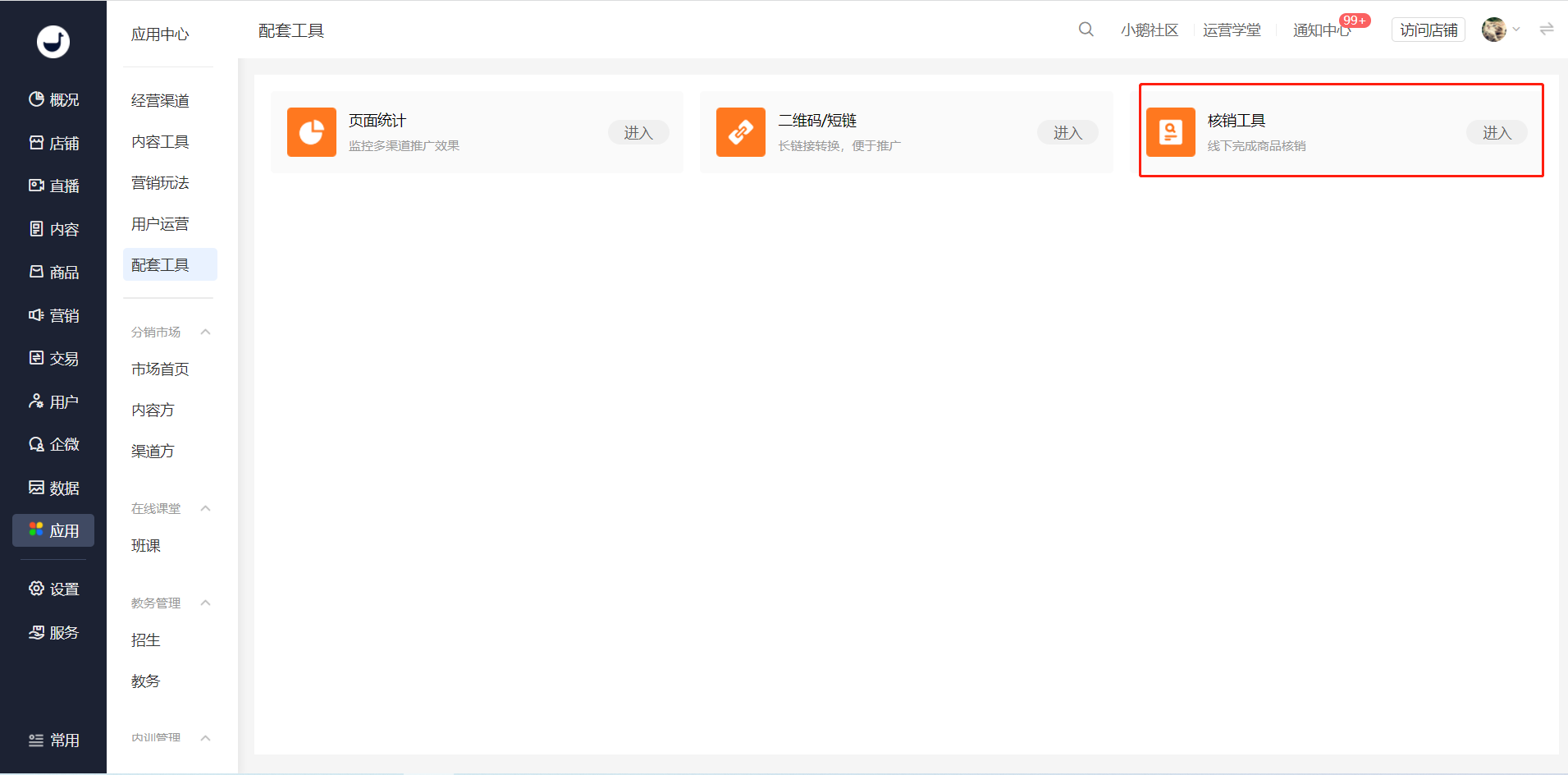Go to 交易 transactions
This screenshot has width=1568, height=775.
click(53, 358)
